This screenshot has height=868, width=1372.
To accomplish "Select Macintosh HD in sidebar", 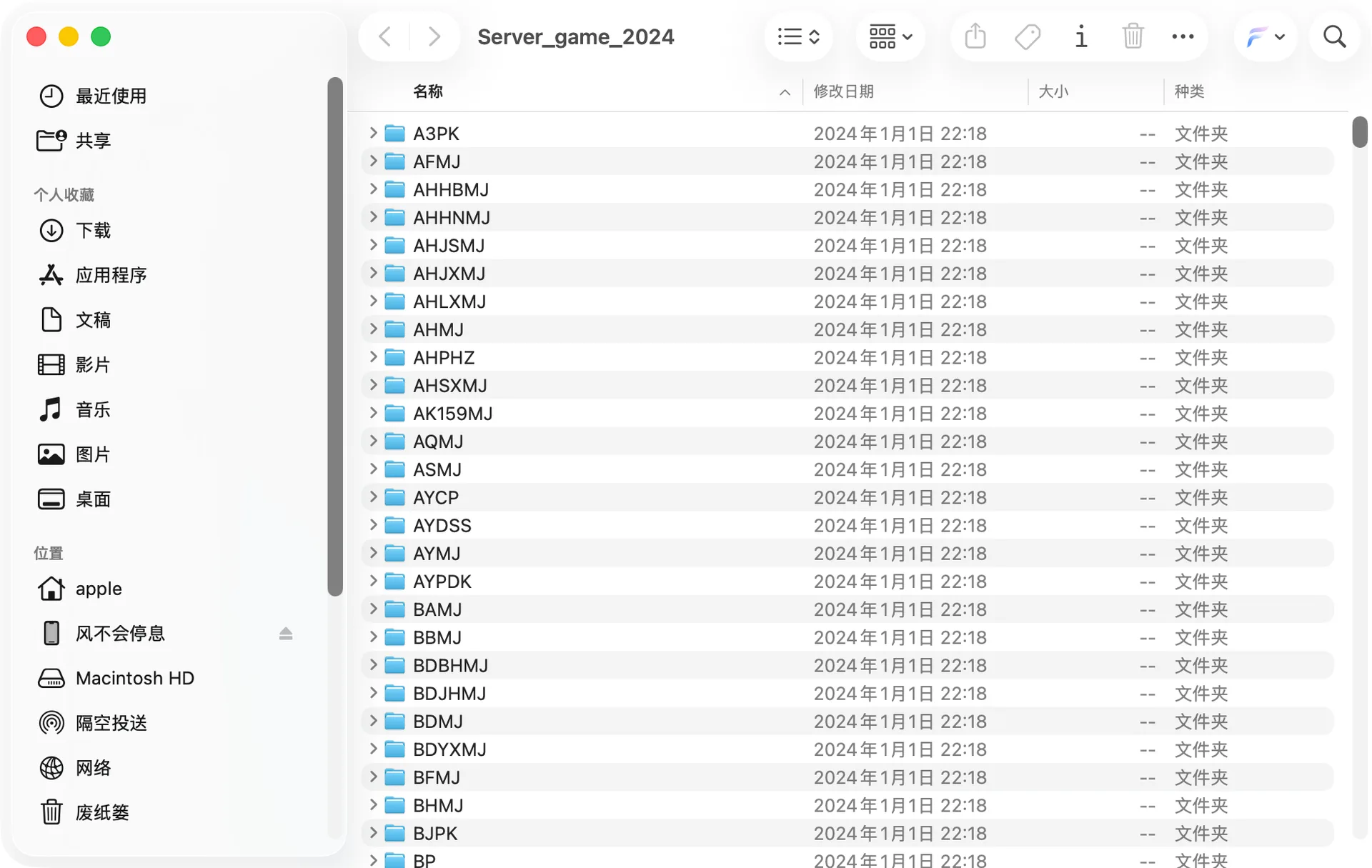I will pyautogui.click(x=134, y=678).
